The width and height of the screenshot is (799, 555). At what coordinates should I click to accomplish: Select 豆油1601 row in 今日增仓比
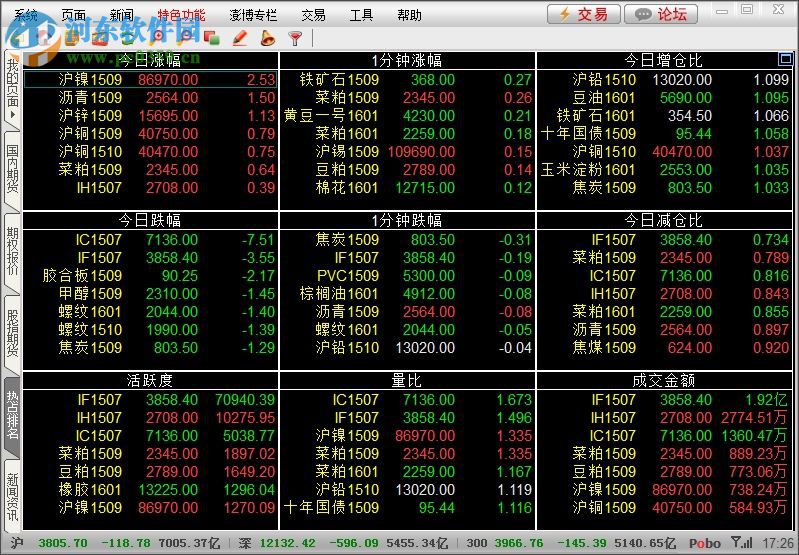[x=664, y=98]
